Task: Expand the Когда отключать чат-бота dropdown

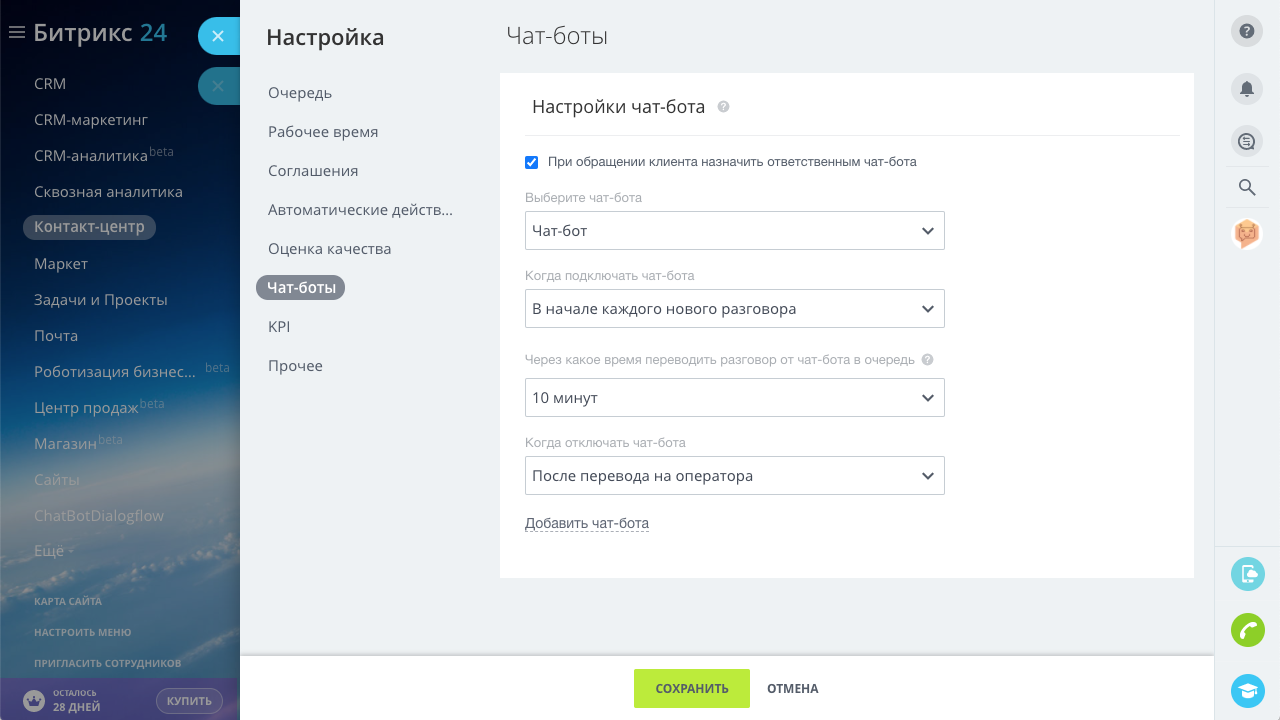Action: pyautogui.click(x=734, y=476)
